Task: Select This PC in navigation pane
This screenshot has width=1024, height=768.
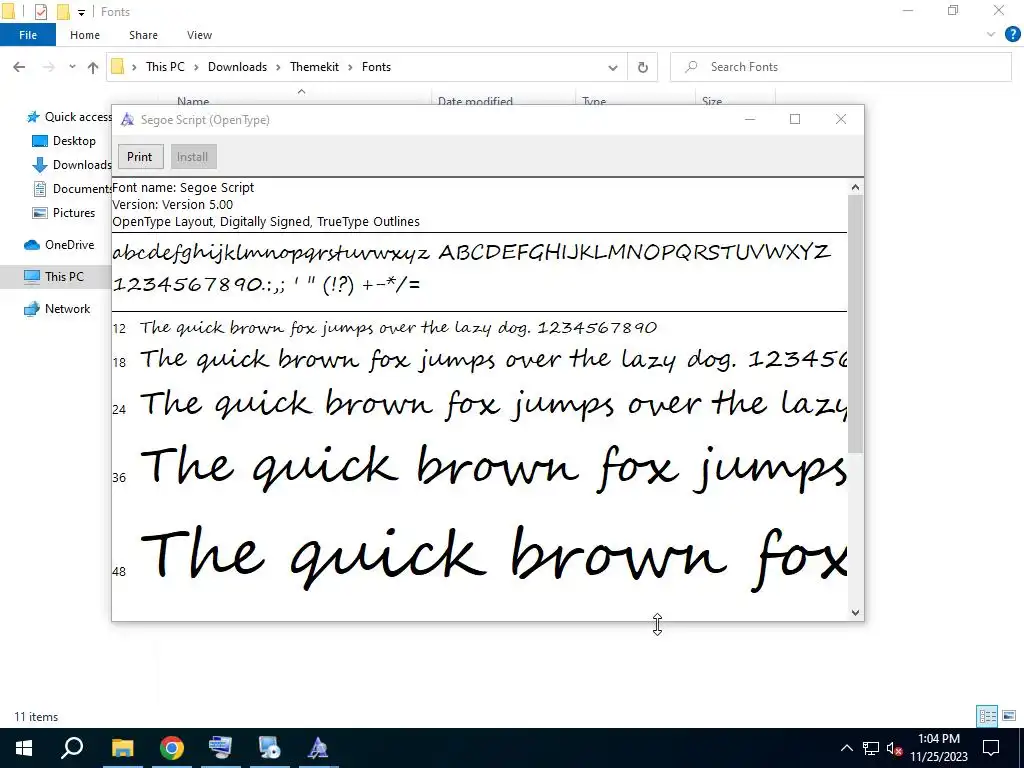Action: pos(54,277)
